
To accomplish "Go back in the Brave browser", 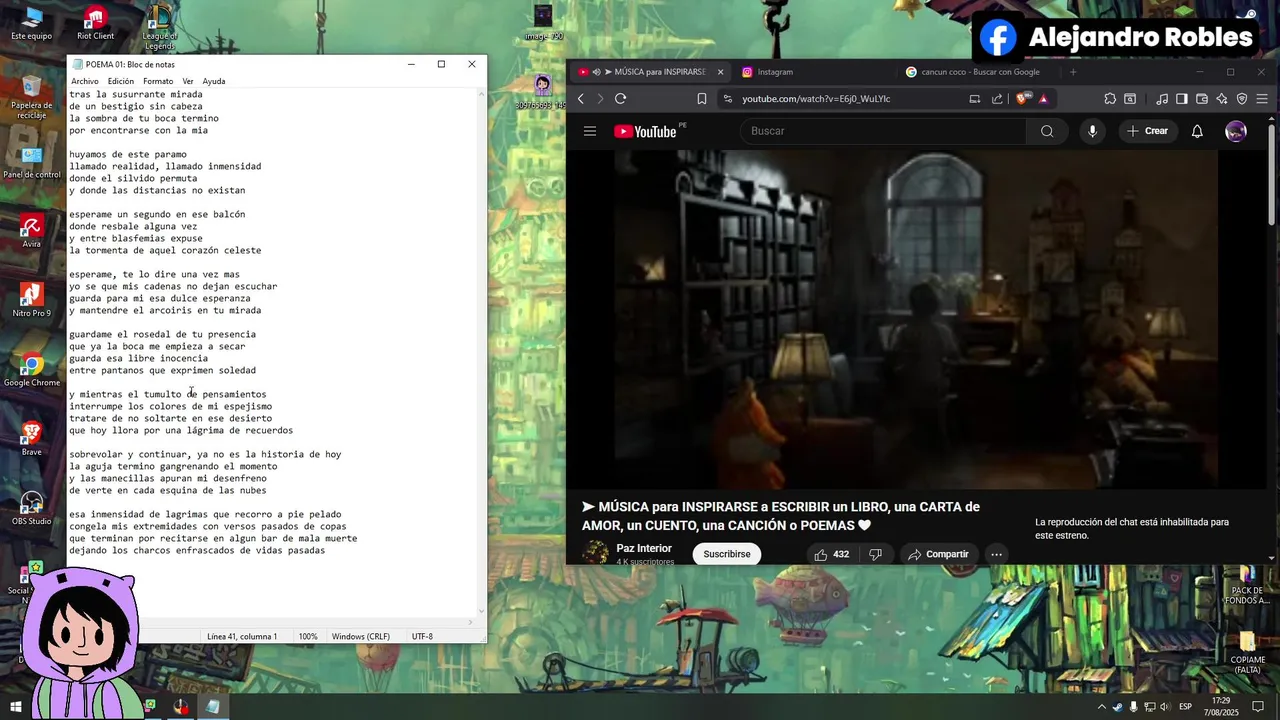I will click(581, 99).
